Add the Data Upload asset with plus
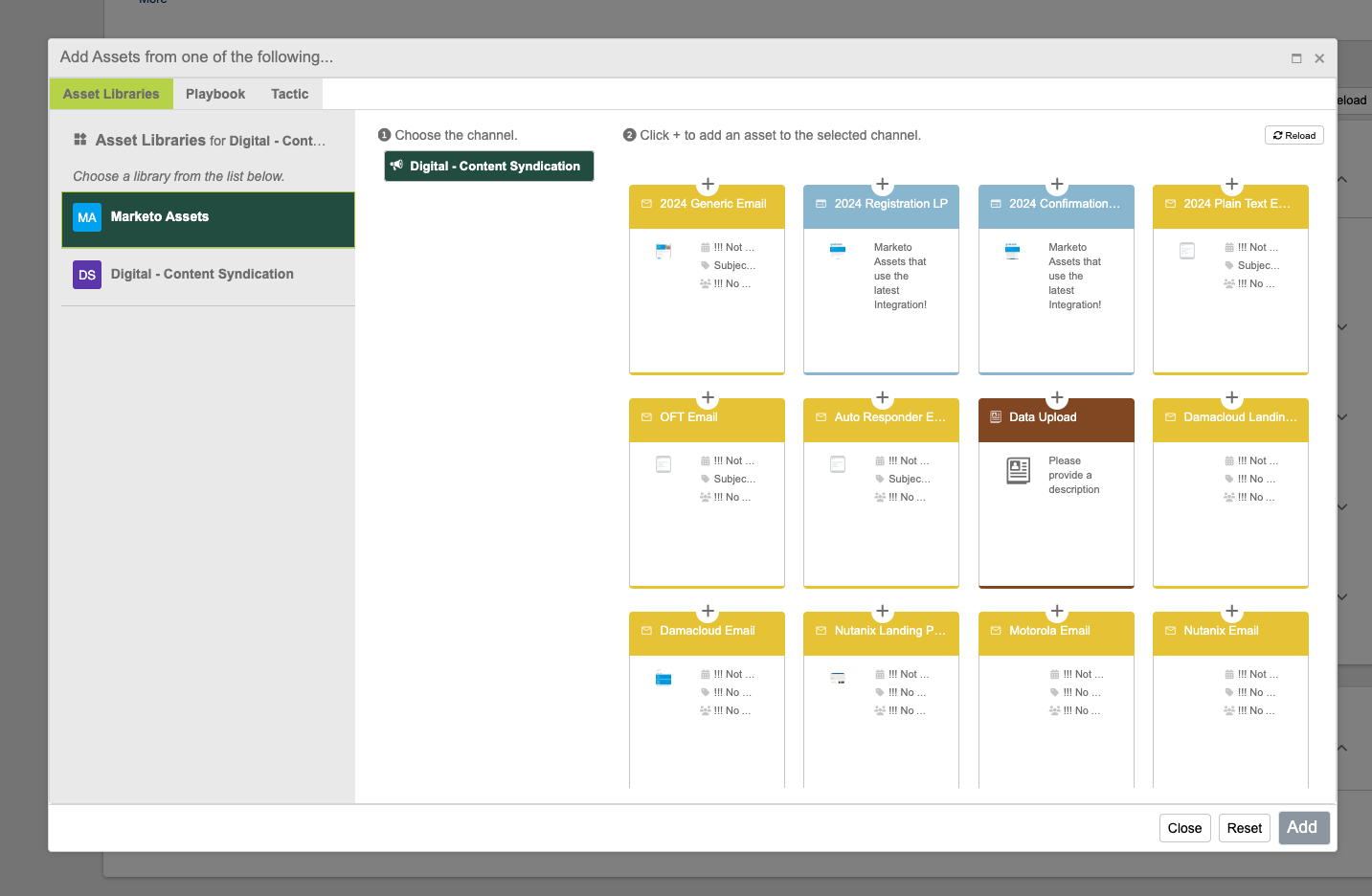 [x=1057, y=397]
